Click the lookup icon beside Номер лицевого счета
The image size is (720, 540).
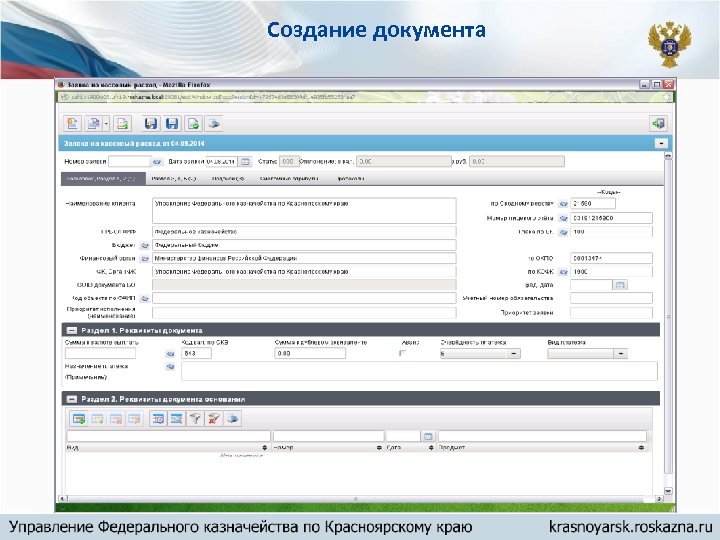click(x=563, y=219)
